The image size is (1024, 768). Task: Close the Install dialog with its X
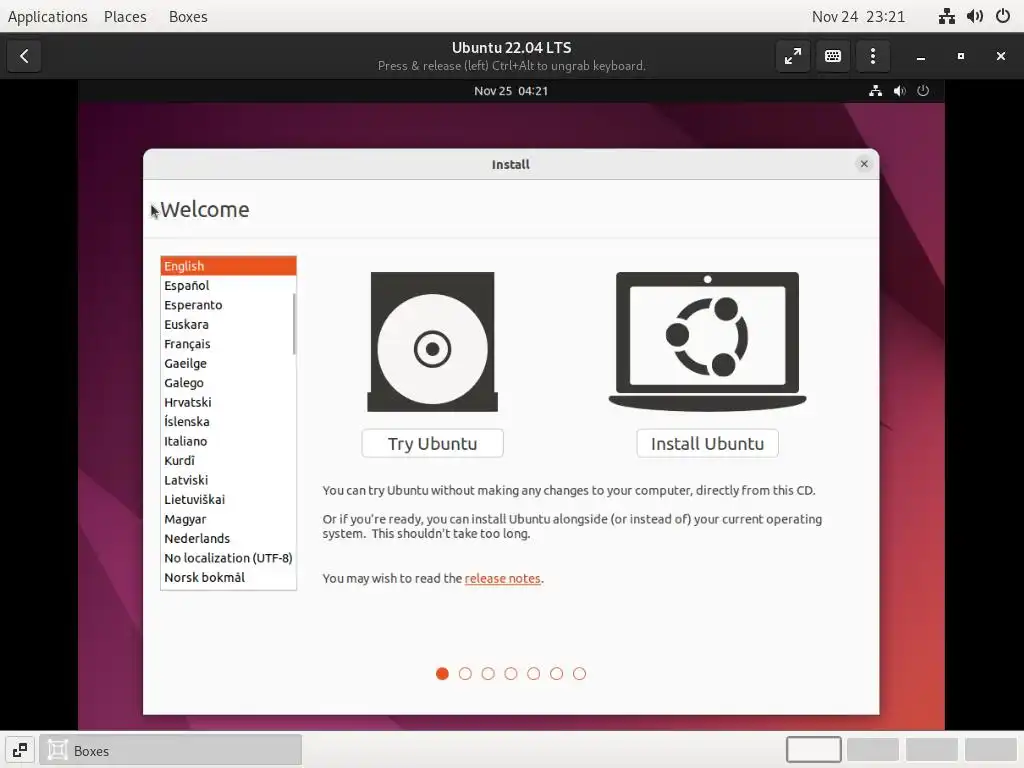tap(864, 164)
